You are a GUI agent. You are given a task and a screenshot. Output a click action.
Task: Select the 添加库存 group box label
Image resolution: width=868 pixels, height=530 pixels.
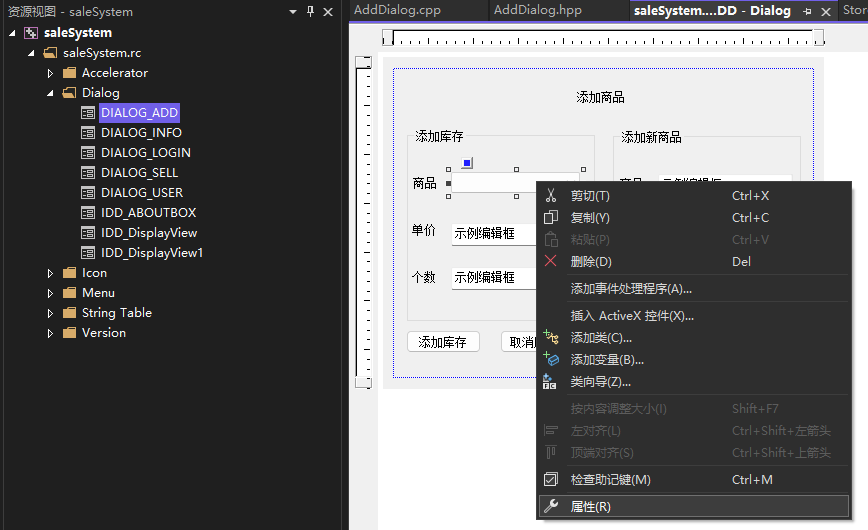coord(439,136)
